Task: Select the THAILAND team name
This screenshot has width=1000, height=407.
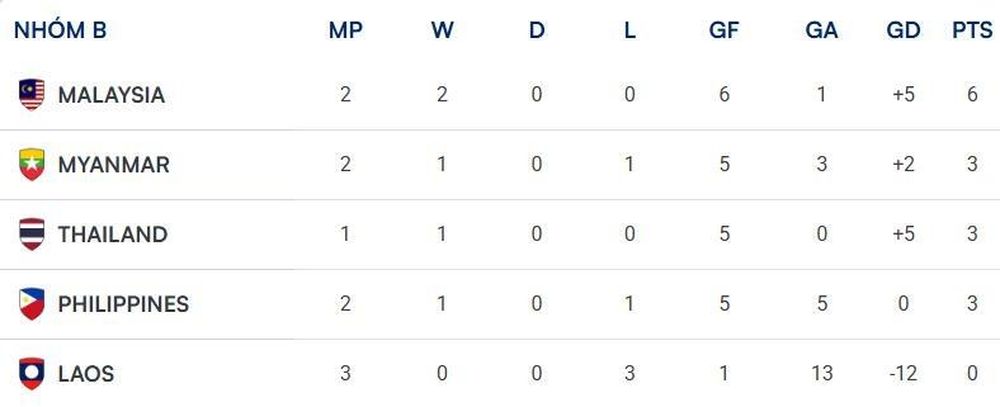Action: click(x=113, y=234)
